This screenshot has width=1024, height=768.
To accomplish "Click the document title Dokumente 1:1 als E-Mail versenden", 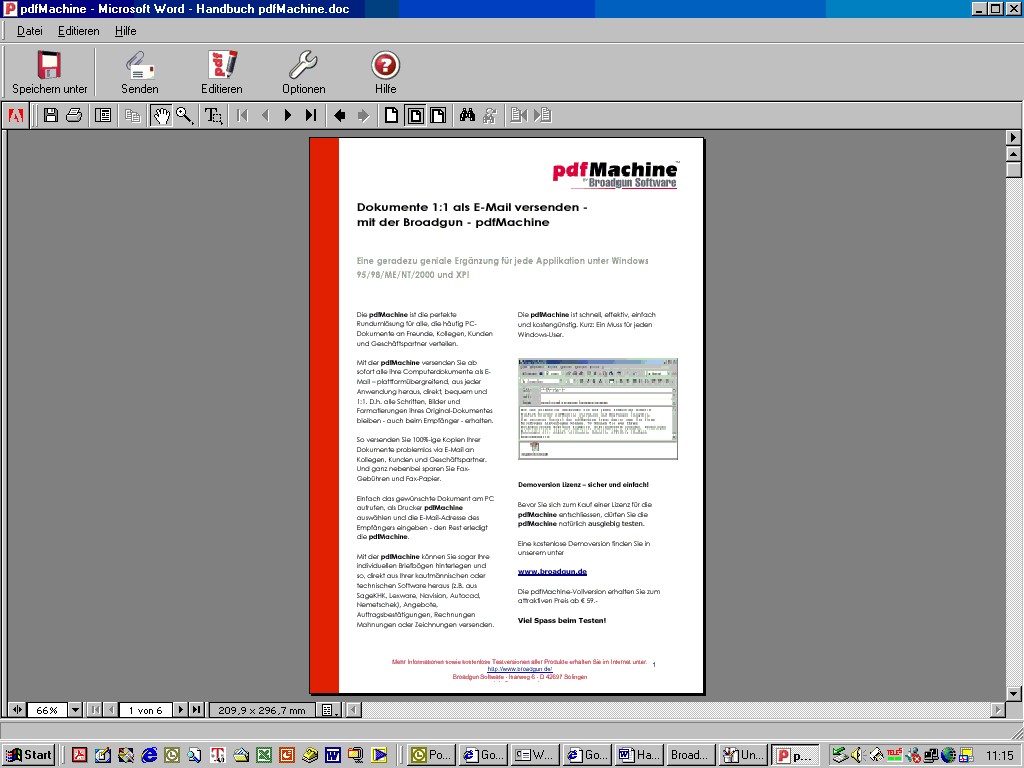I will (x=472, y=214).
